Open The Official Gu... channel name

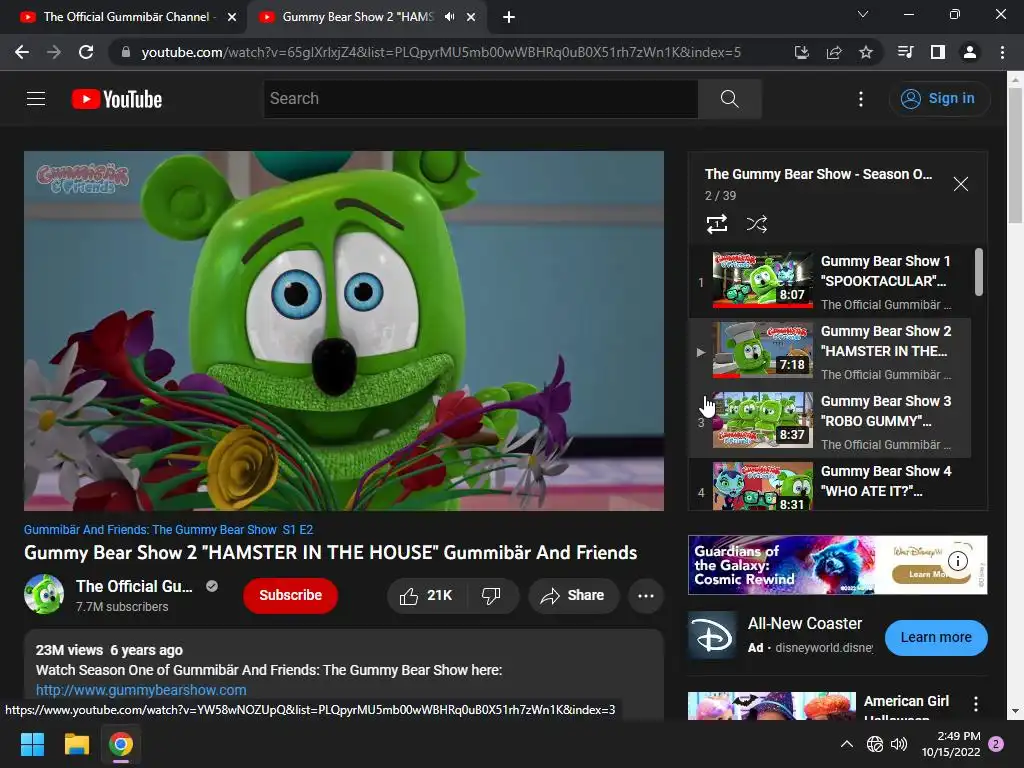coord(134,586)
